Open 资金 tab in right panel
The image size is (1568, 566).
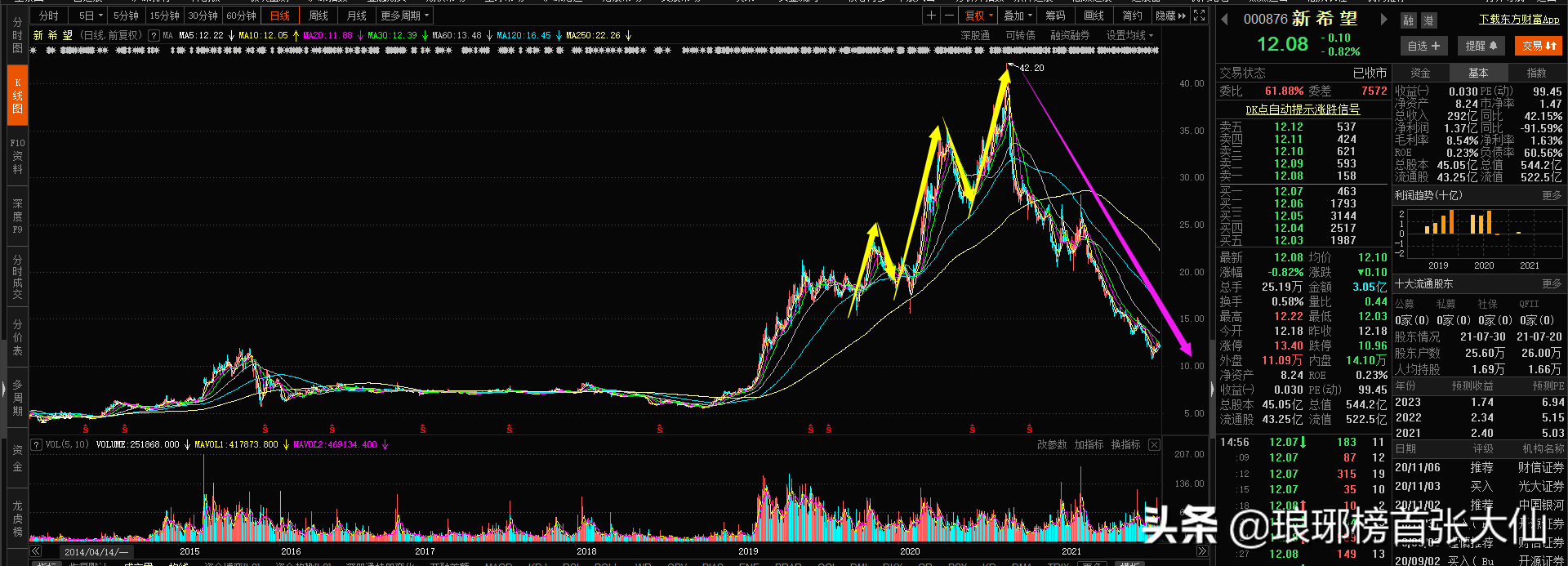coord(1421,73)
